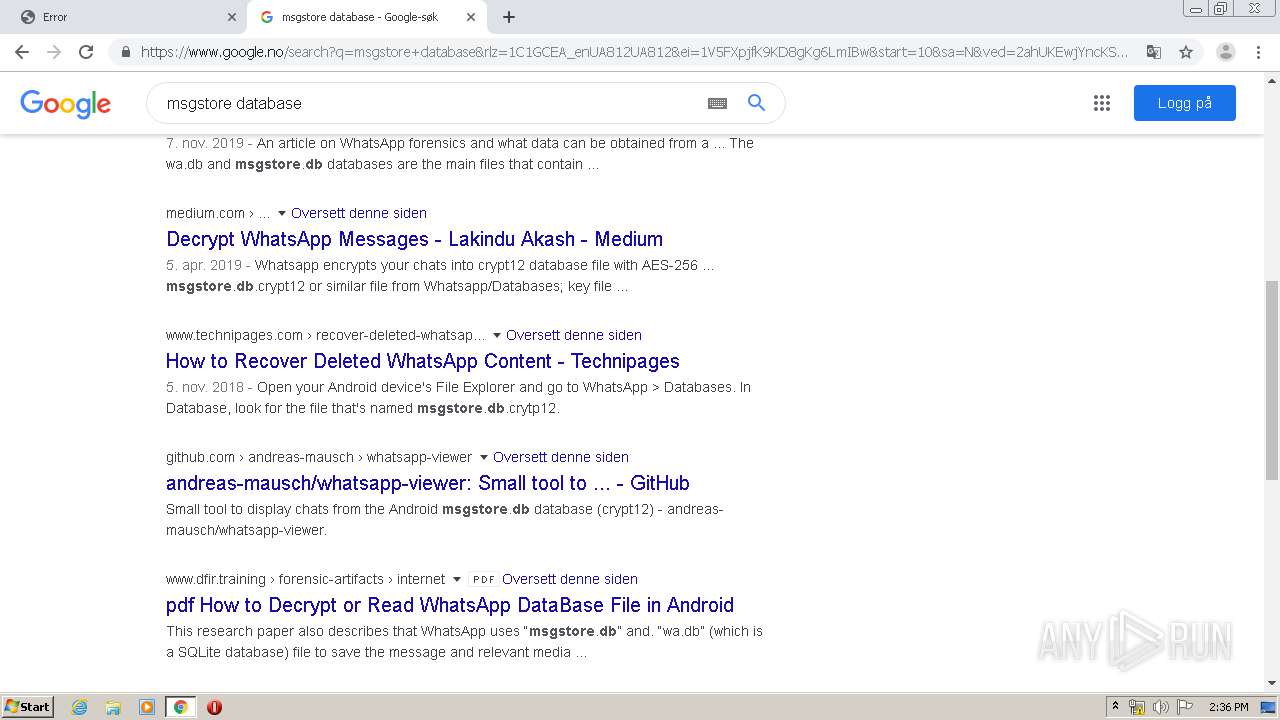
Task: Open the Google apps grid
Action: coord(1102,103)
